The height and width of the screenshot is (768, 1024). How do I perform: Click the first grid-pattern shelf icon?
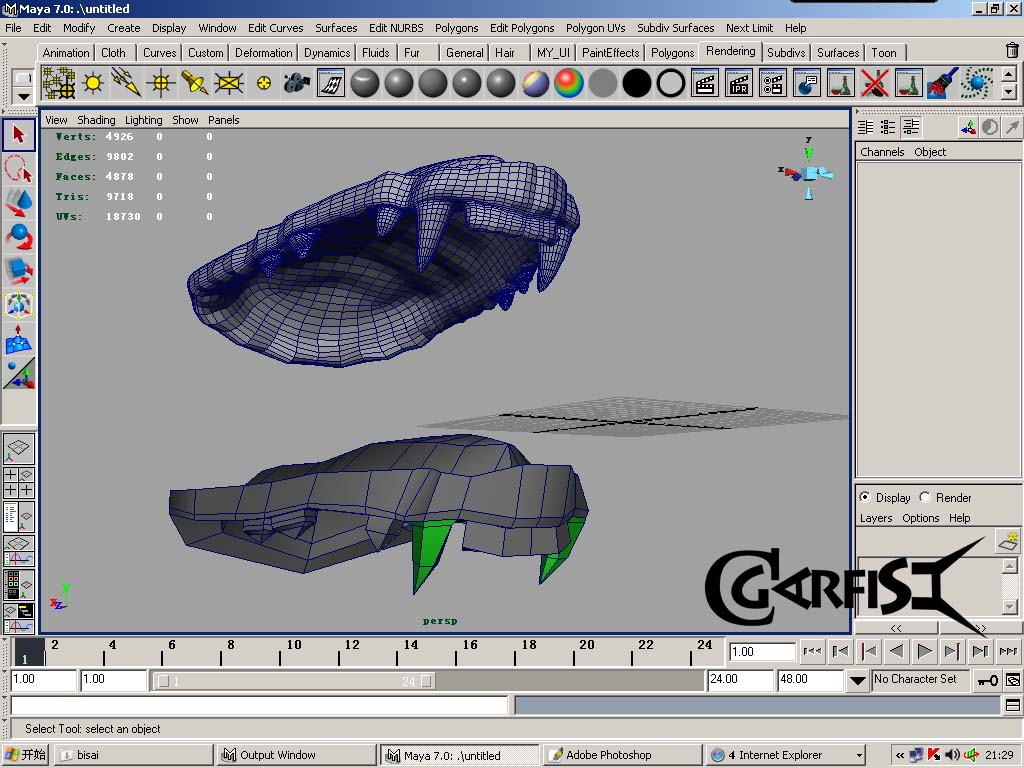59,83
